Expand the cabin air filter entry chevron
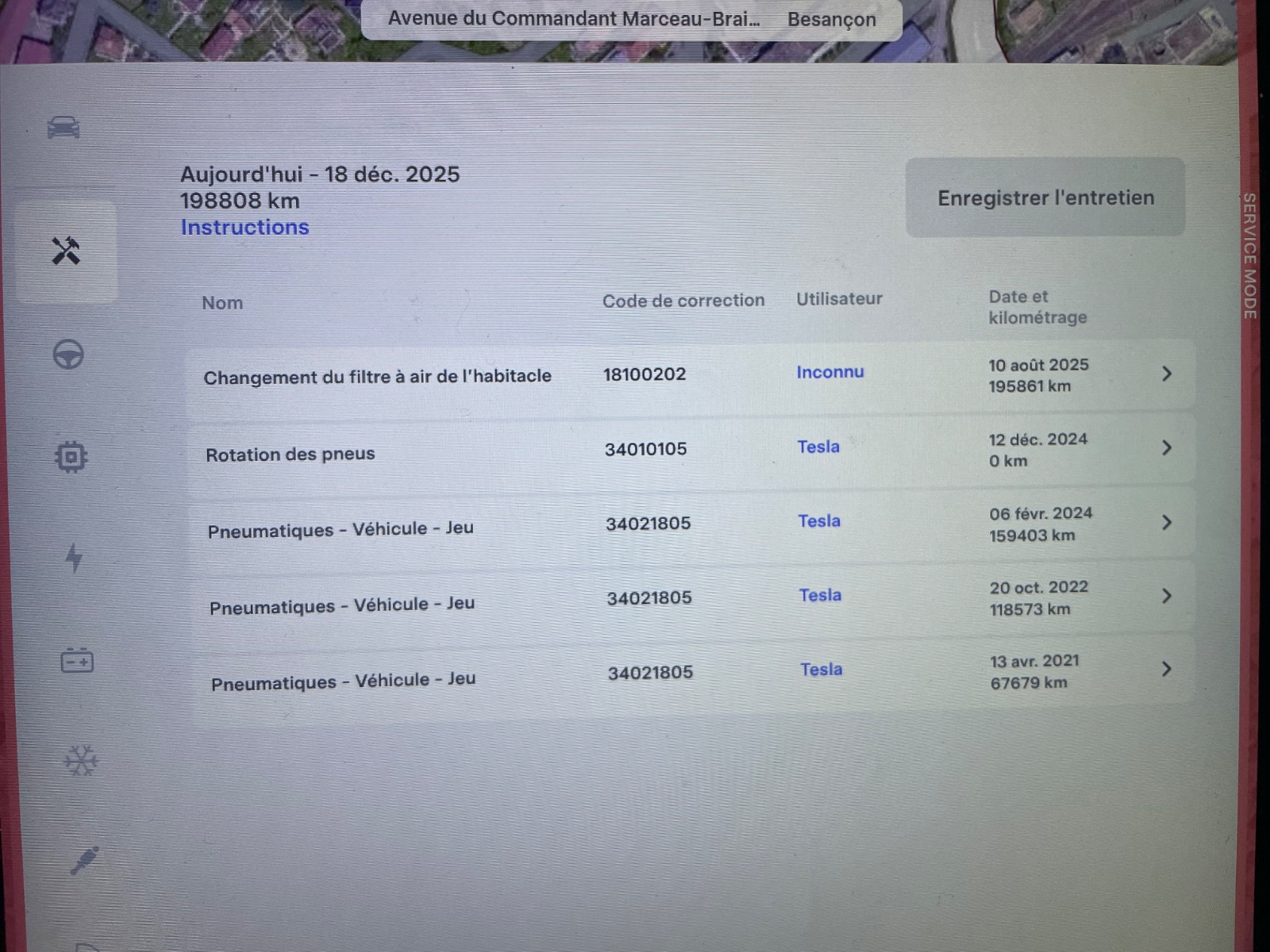 [1166, 374]
